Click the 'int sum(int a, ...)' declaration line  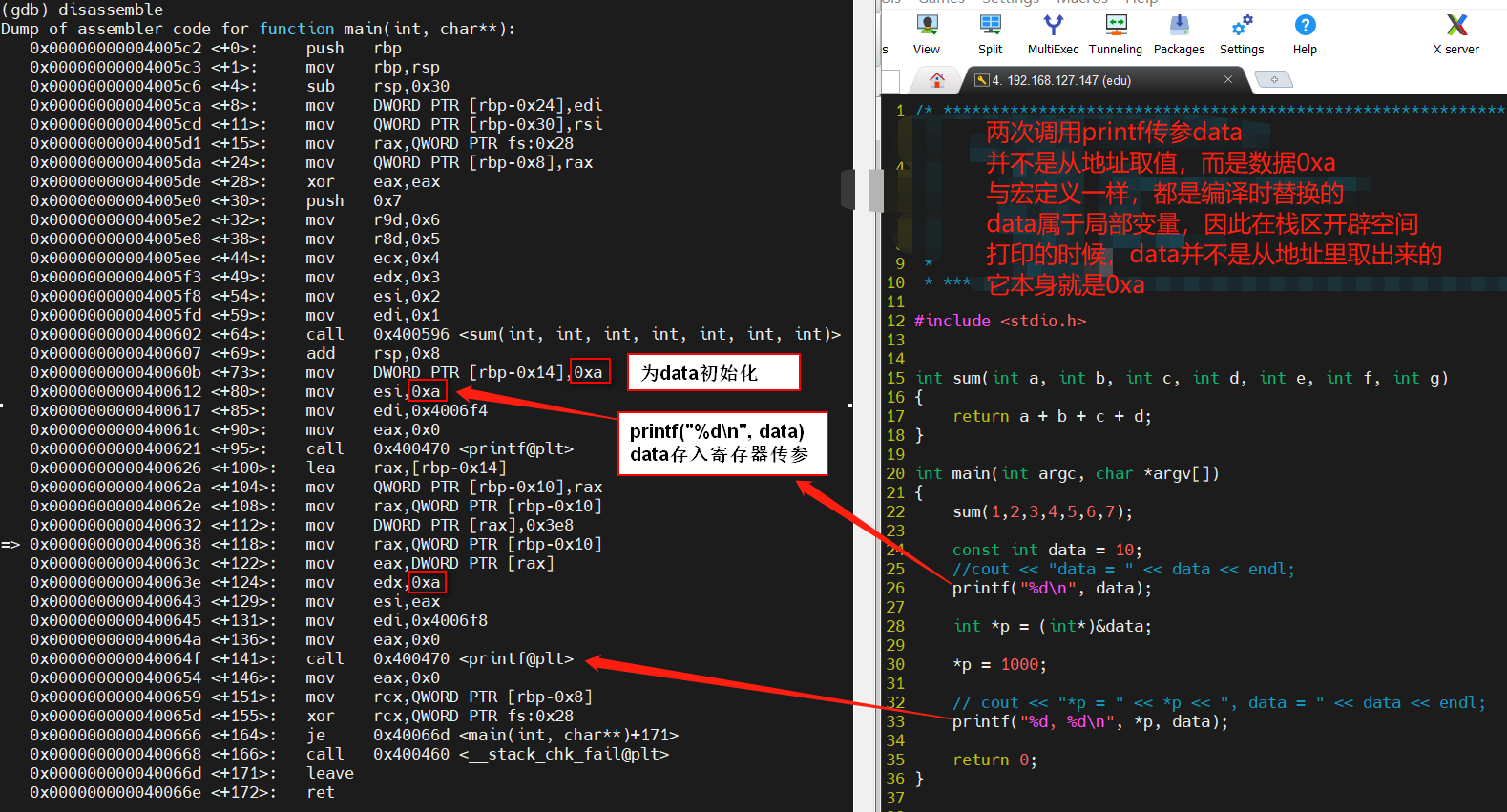pyautogui.click(x=1182, y=378)
